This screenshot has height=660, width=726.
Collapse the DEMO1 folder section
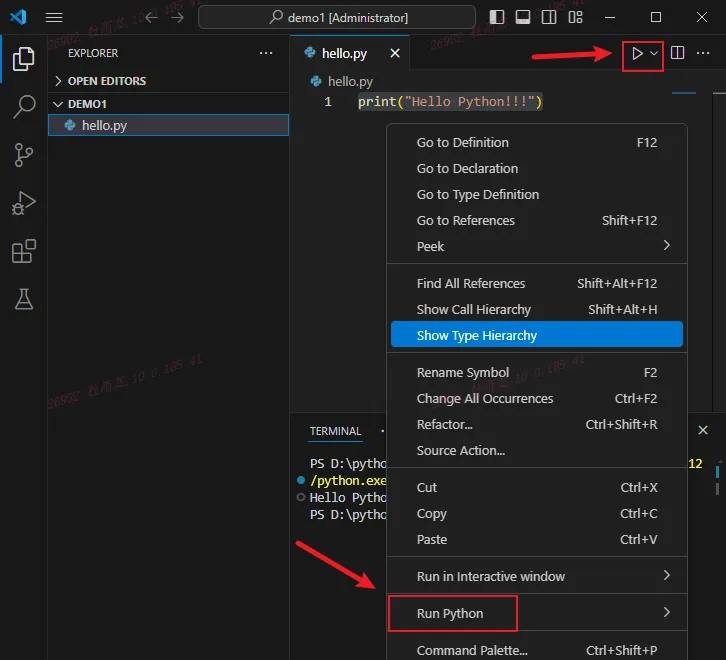87,104
